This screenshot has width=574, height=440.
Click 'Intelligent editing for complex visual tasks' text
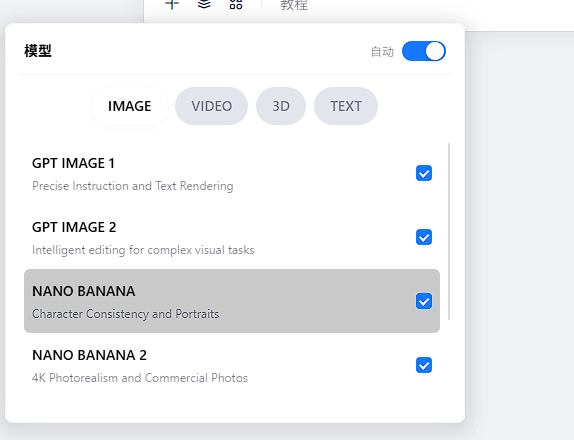click(x=143, y=250)
